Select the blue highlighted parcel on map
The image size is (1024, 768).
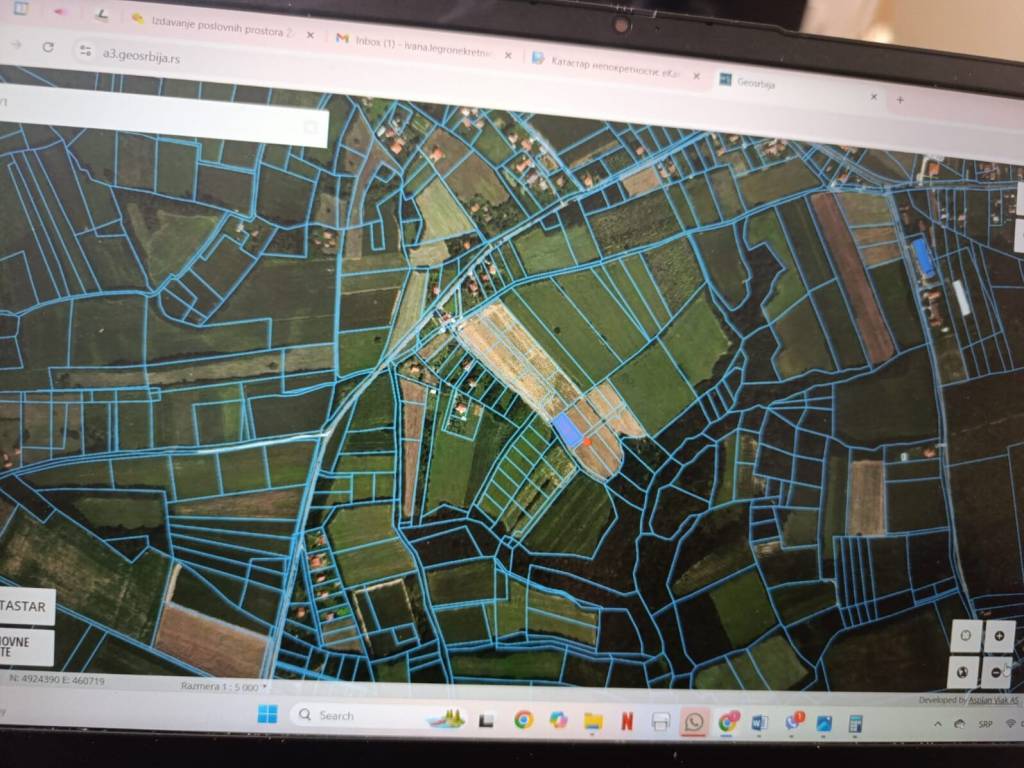[567, 430]
